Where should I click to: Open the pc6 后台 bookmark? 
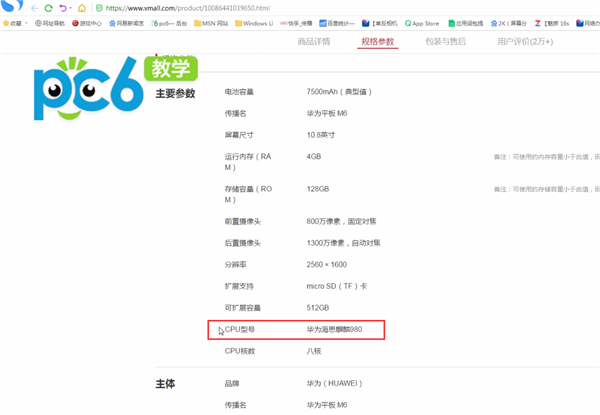(170, 23)
